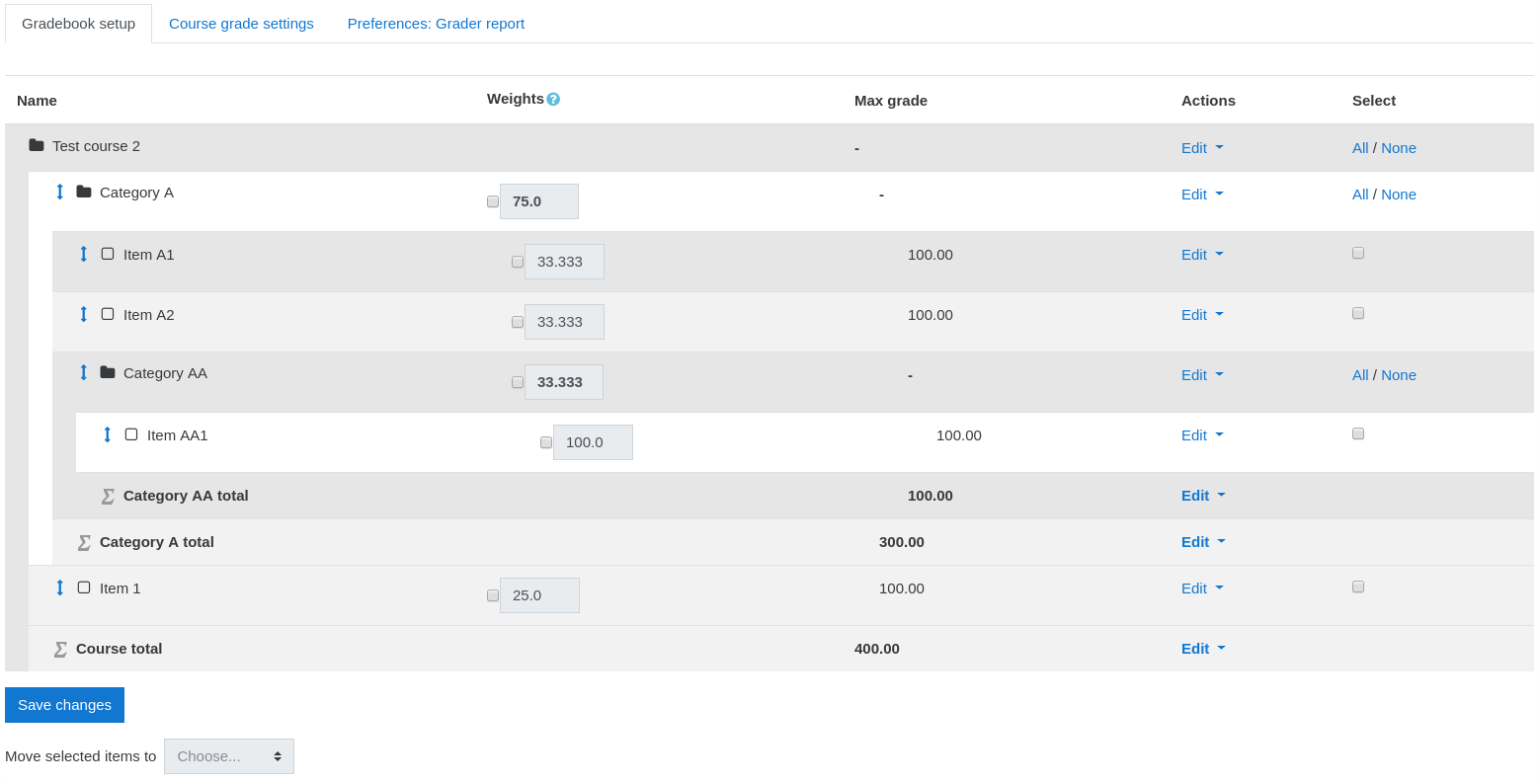The image size is (1540, 784).
Task: Click the Item 1 weight field 25.0
Action: (539, 595)
